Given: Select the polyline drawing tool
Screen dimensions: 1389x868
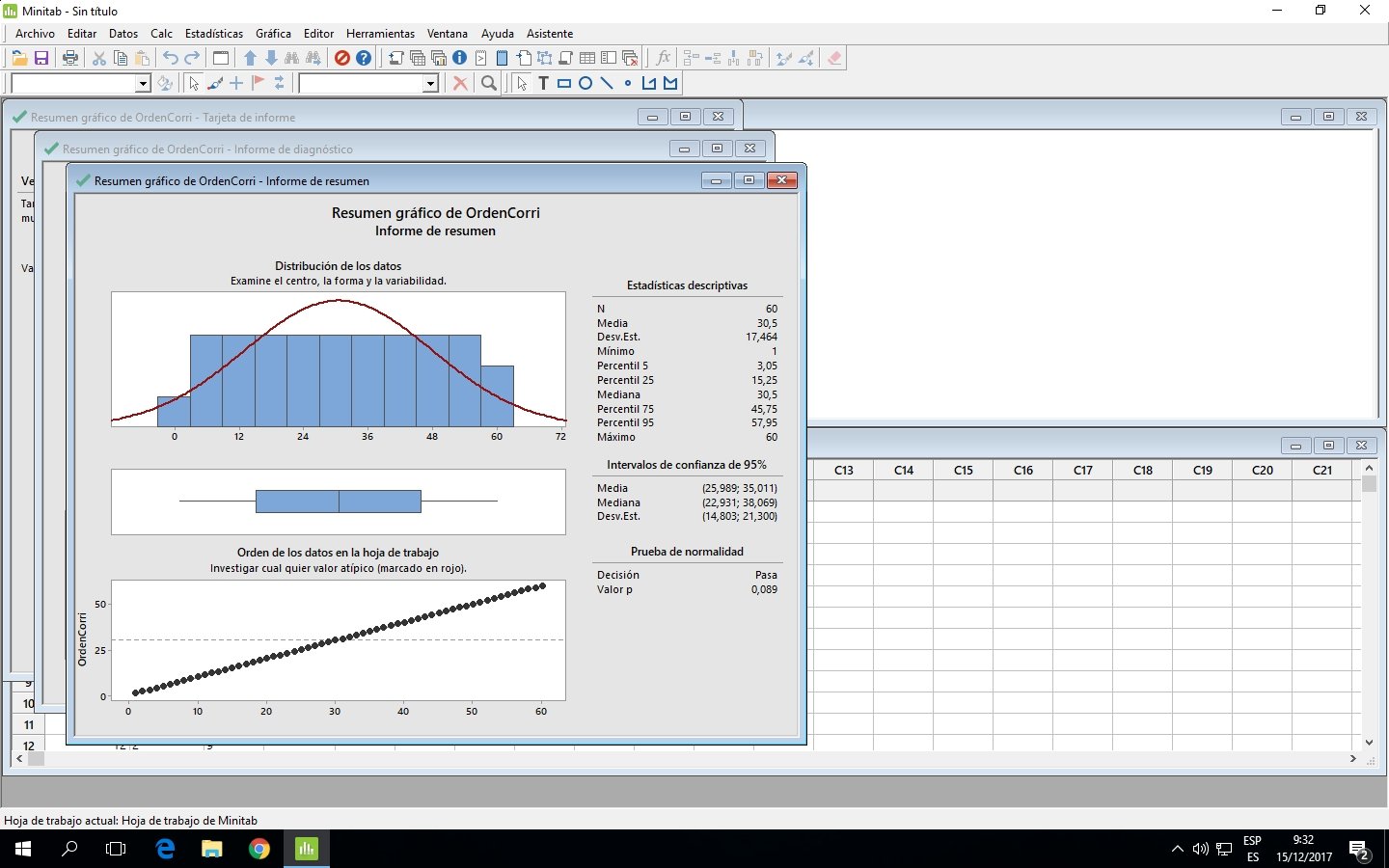Looking at the screenshot, I should (x=649, y=84).
